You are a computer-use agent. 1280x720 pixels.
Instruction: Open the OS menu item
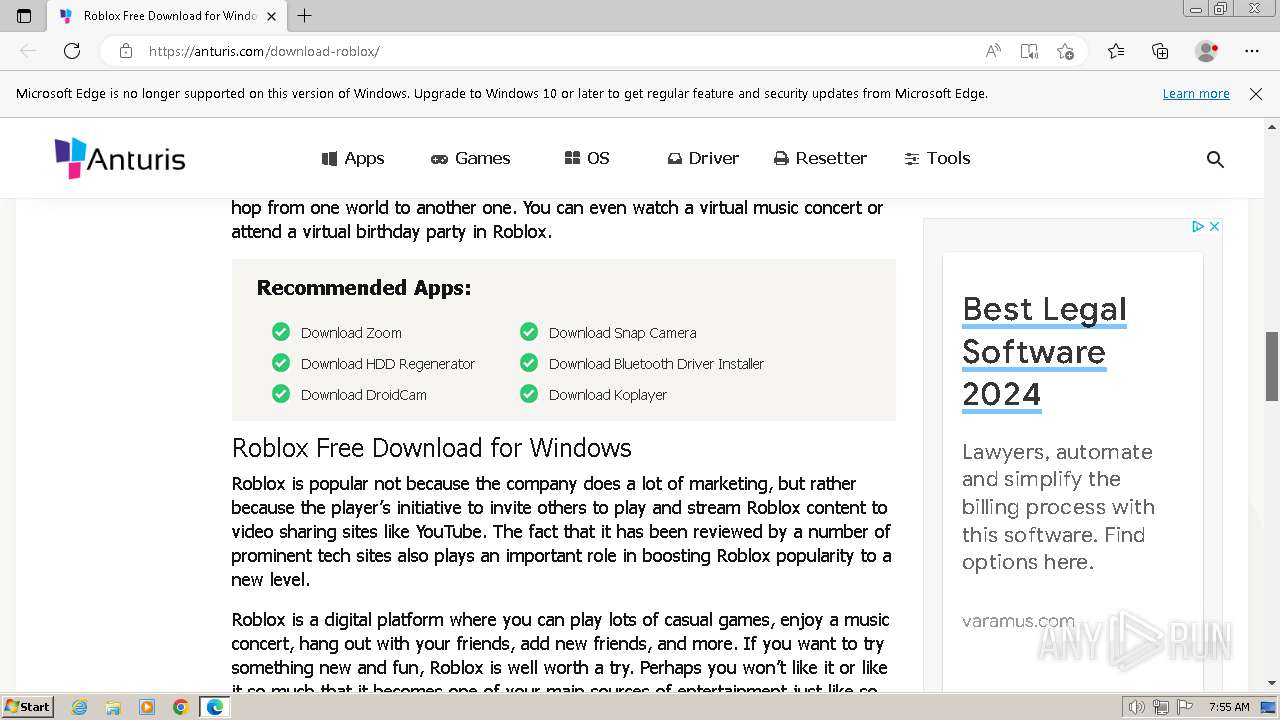coord(587,158)
